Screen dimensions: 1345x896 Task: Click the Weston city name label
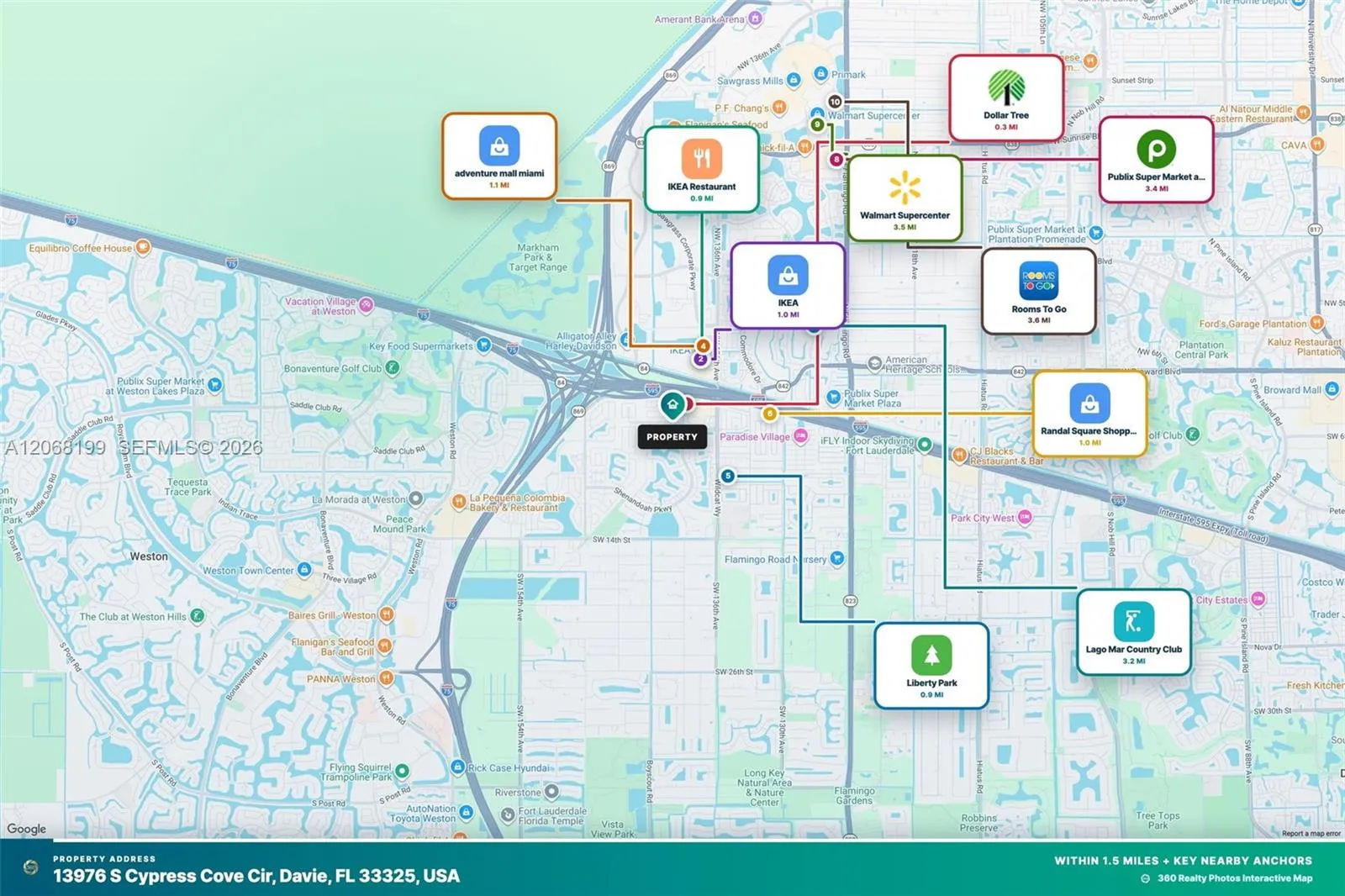[x=149, y=556]
